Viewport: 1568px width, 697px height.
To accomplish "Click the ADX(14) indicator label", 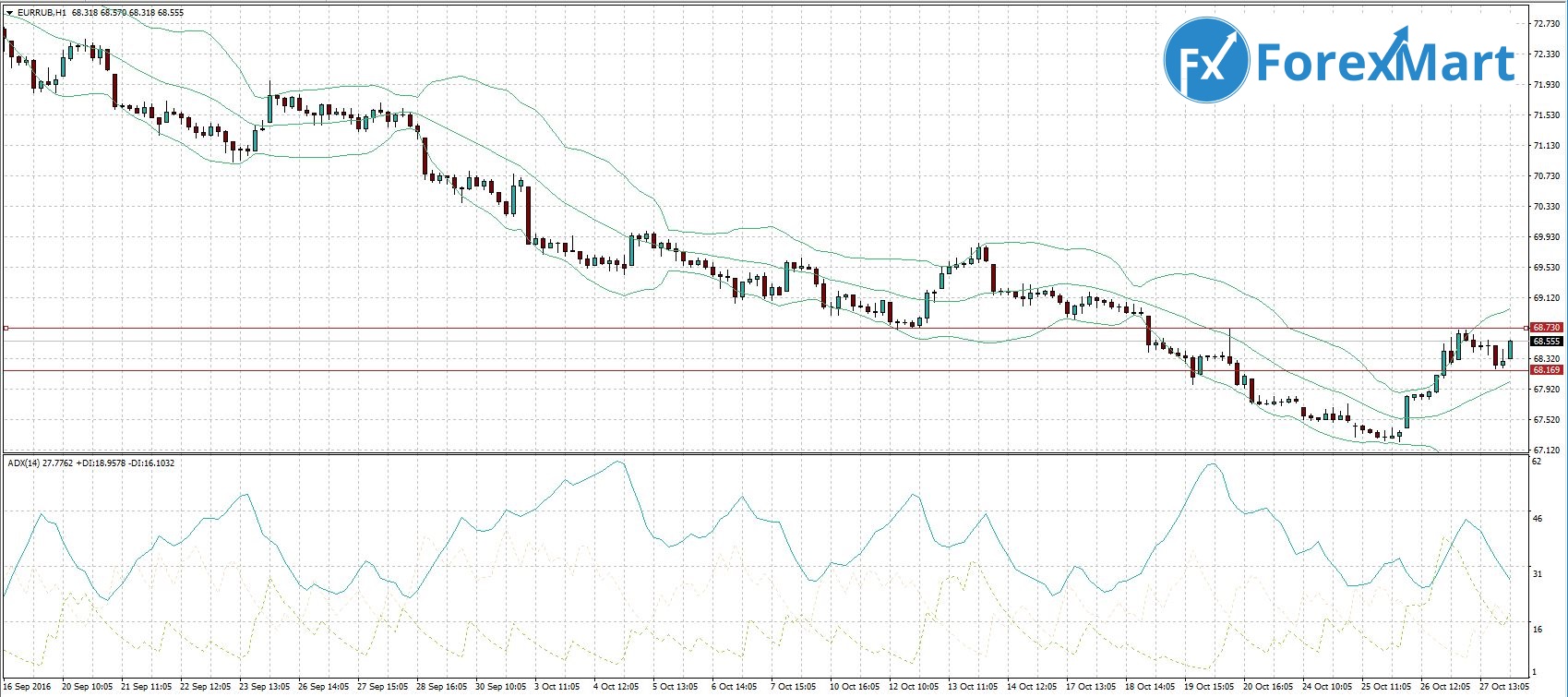I will pos(24,463).
